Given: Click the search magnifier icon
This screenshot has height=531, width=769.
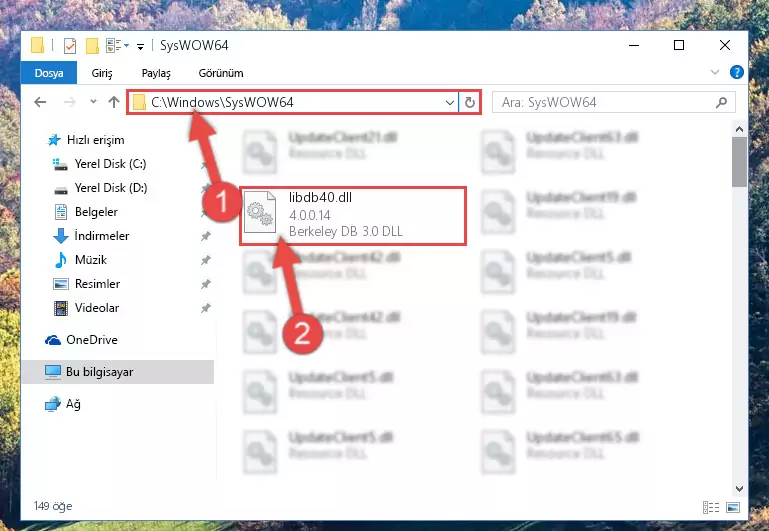Looking at the screenshot, I should coord(721,102).
